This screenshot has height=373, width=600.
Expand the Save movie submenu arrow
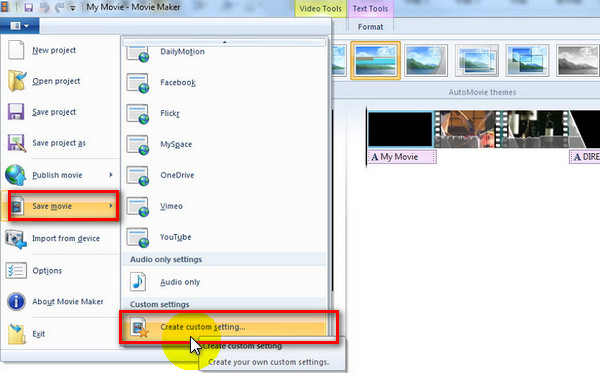pyautogui.click(x=111, y=206)
